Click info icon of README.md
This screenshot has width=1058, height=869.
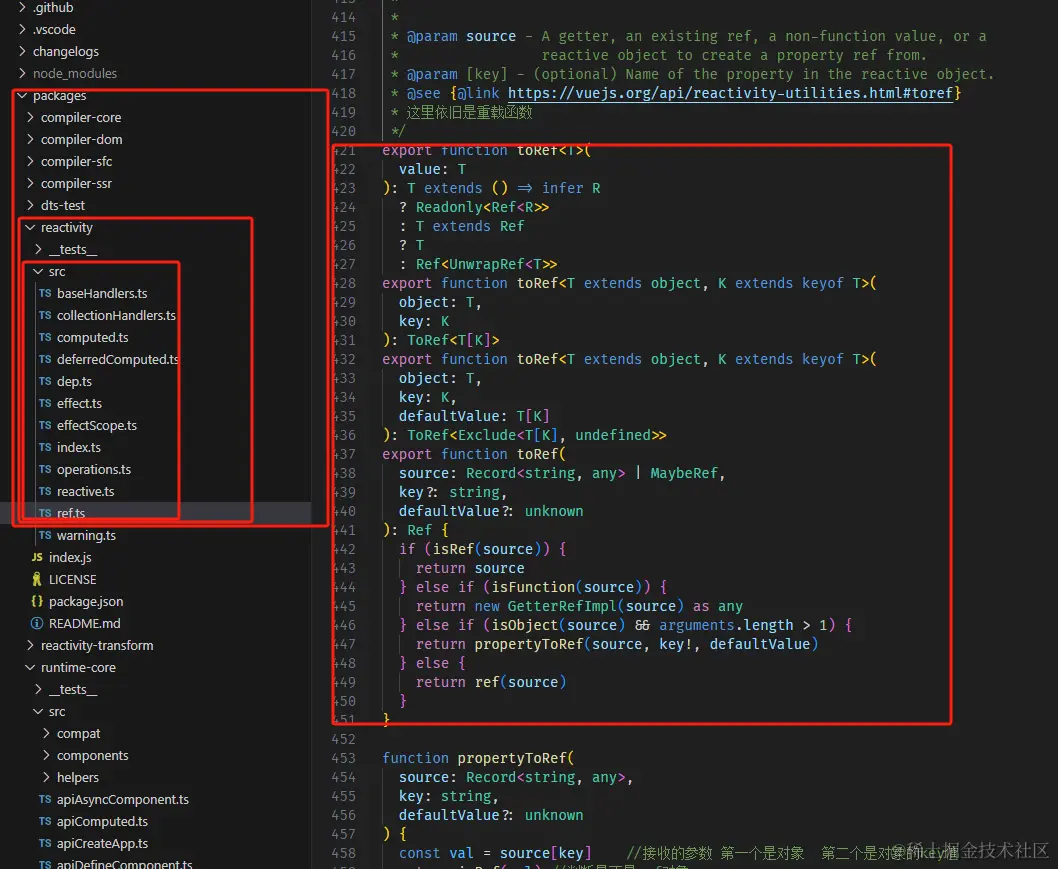point(37,623)
